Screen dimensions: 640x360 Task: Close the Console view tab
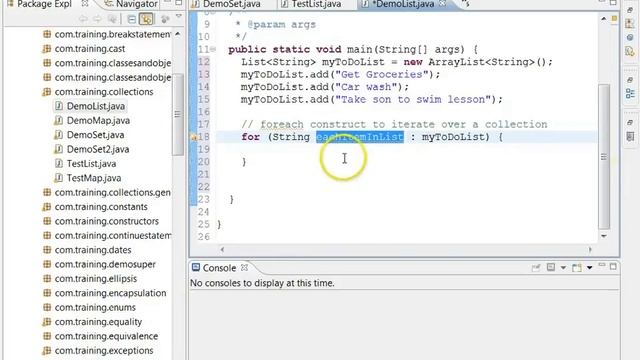pos(244,268)
